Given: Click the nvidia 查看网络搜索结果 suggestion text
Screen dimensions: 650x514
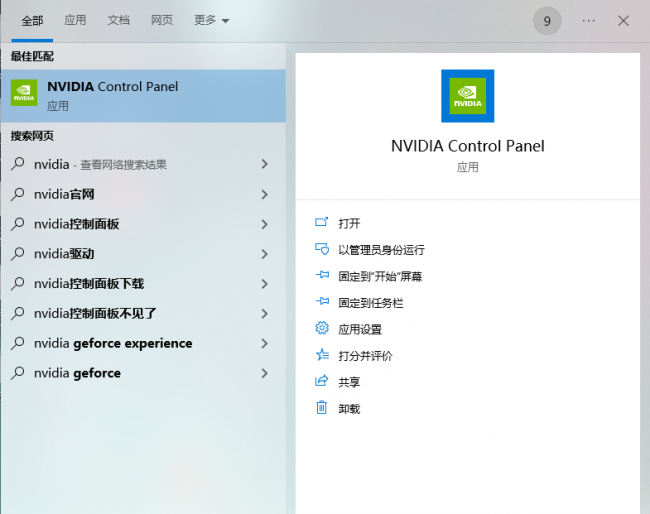Looking at the screenshot, I should click(x=100, y=165).
